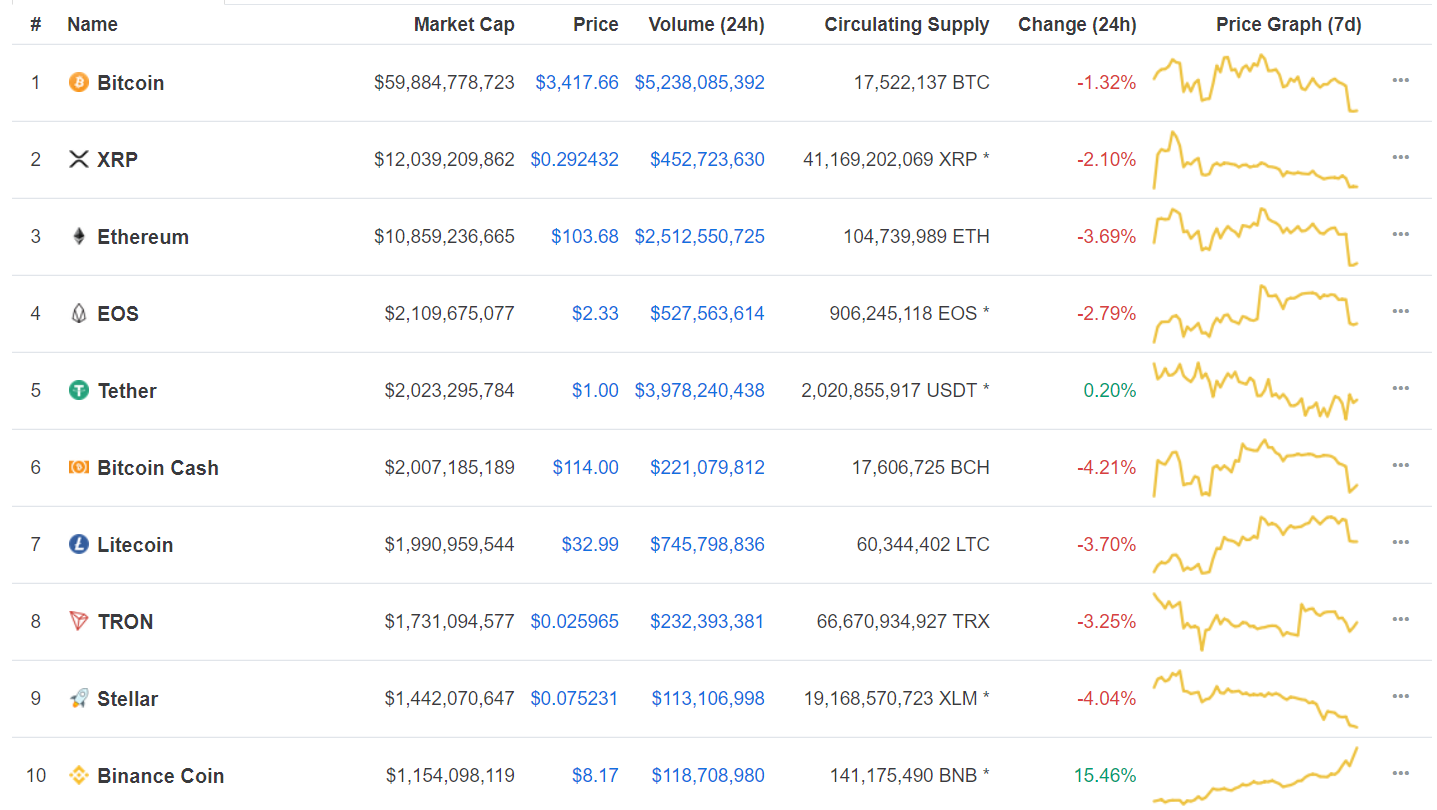Image resolution: width=1437 pixels, height=810 pixels.
Task: Open the options menu for Binance Coin
Action: coord(1400,772)
